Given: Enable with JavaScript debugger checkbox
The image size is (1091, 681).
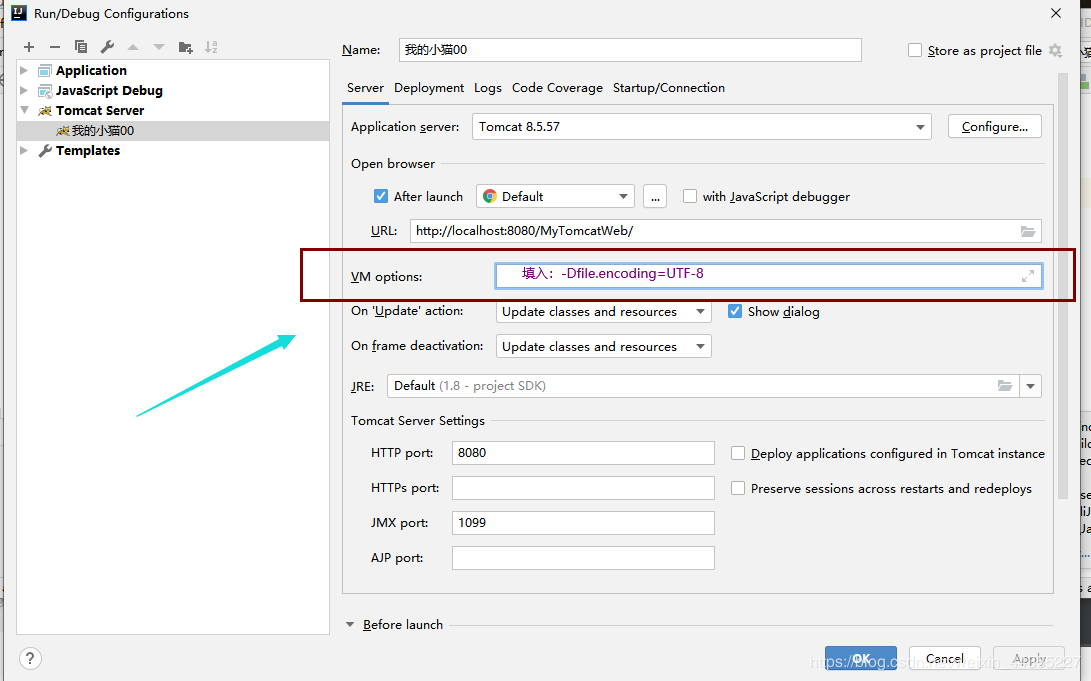Looking at the screenshot, I should tap(690, 197).
